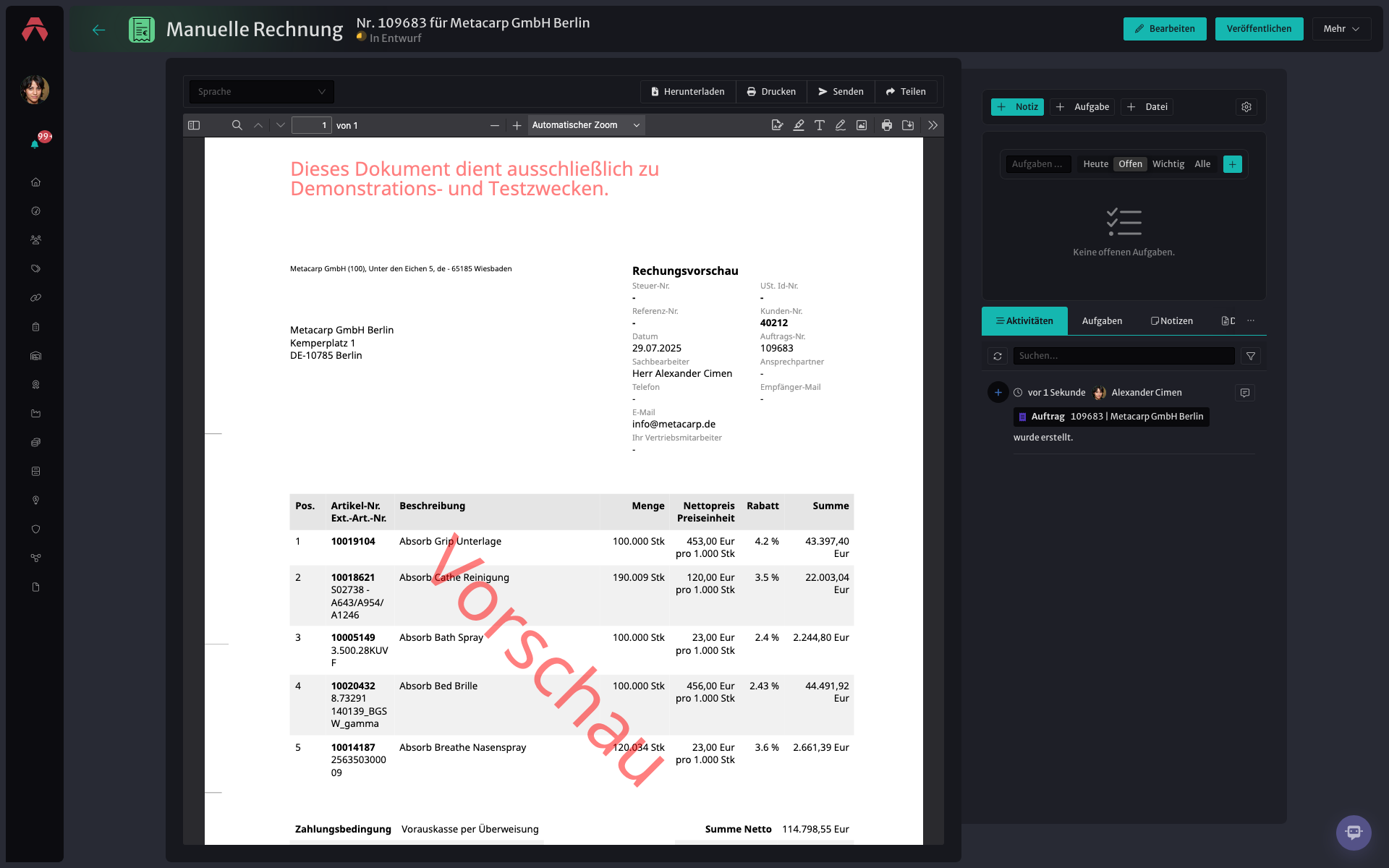Expand the Mehr menu

[x=1341, y=29]
